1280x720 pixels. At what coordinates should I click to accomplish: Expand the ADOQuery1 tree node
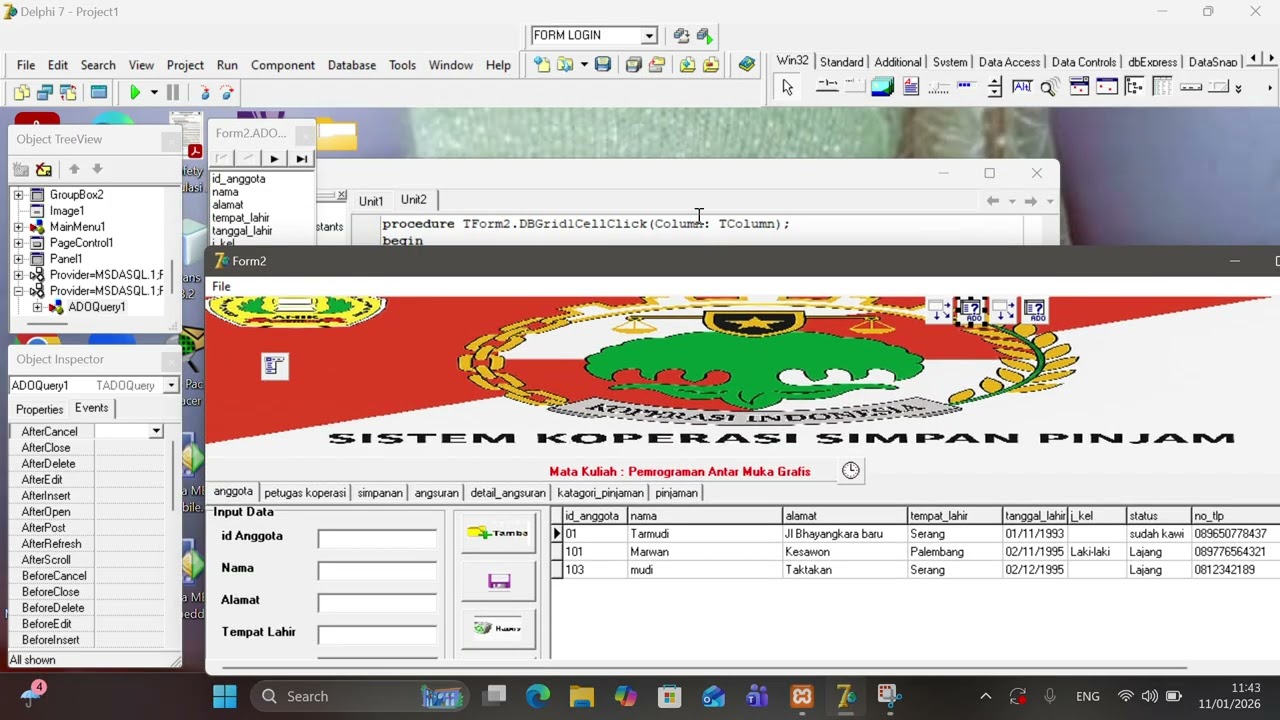[37, 307]
